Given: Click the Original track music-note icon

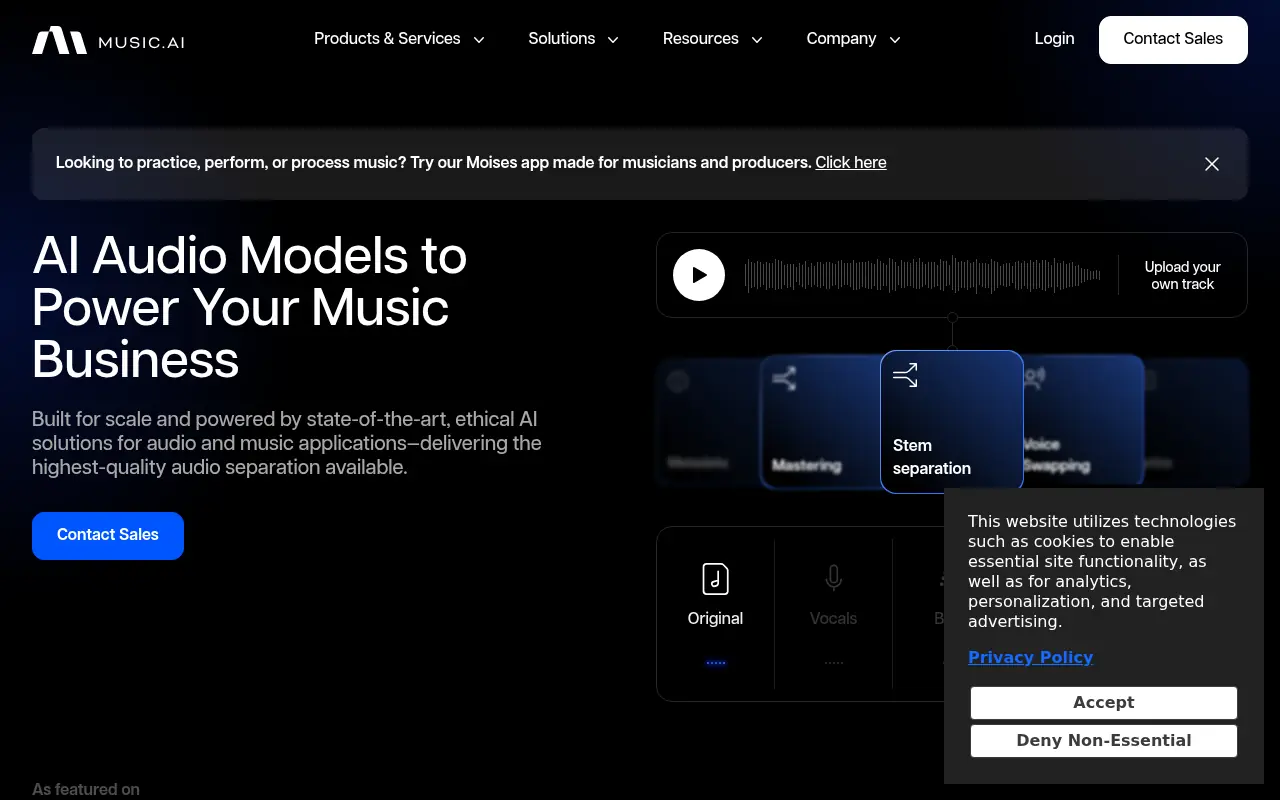Looking at the screenshot, I should [715, 578].
